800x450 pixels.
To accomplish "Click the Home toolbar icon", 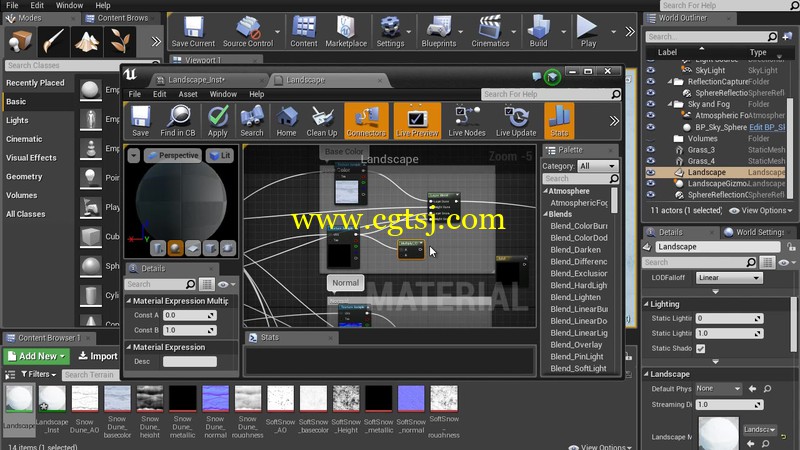I will [x=286, y=120].
